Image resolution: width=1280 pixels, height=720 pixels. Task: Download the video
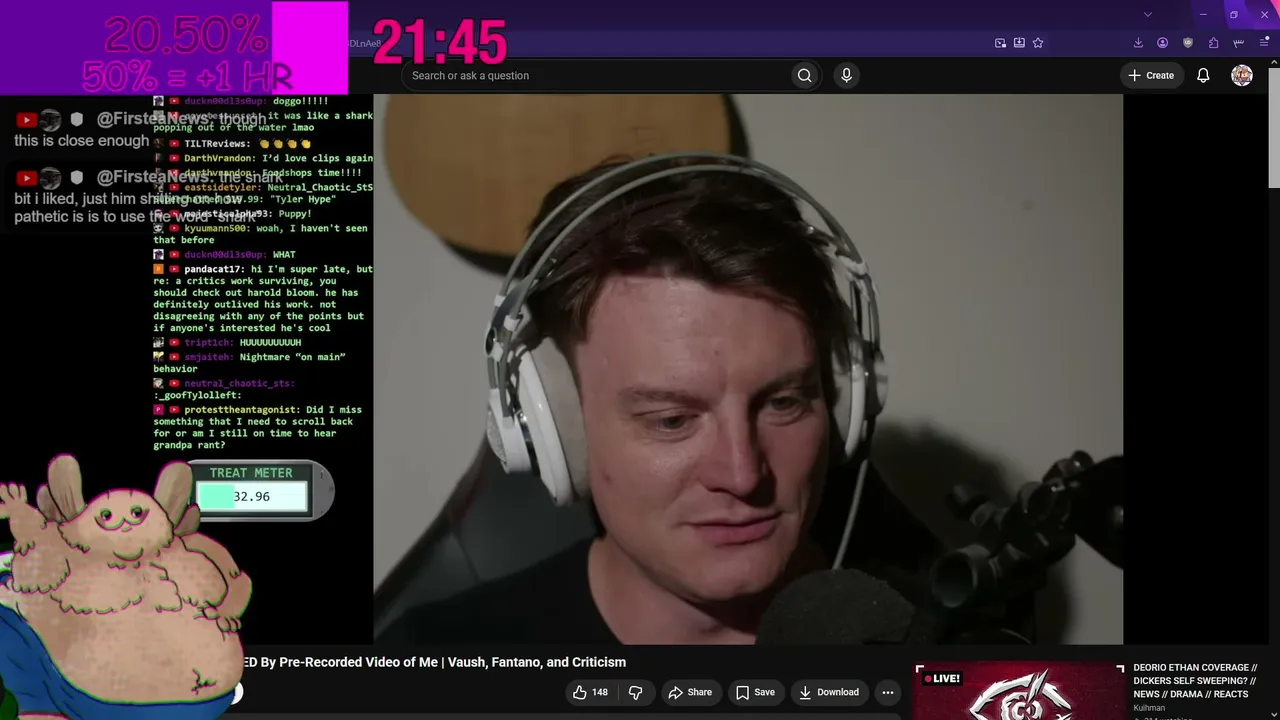(828, 692)
